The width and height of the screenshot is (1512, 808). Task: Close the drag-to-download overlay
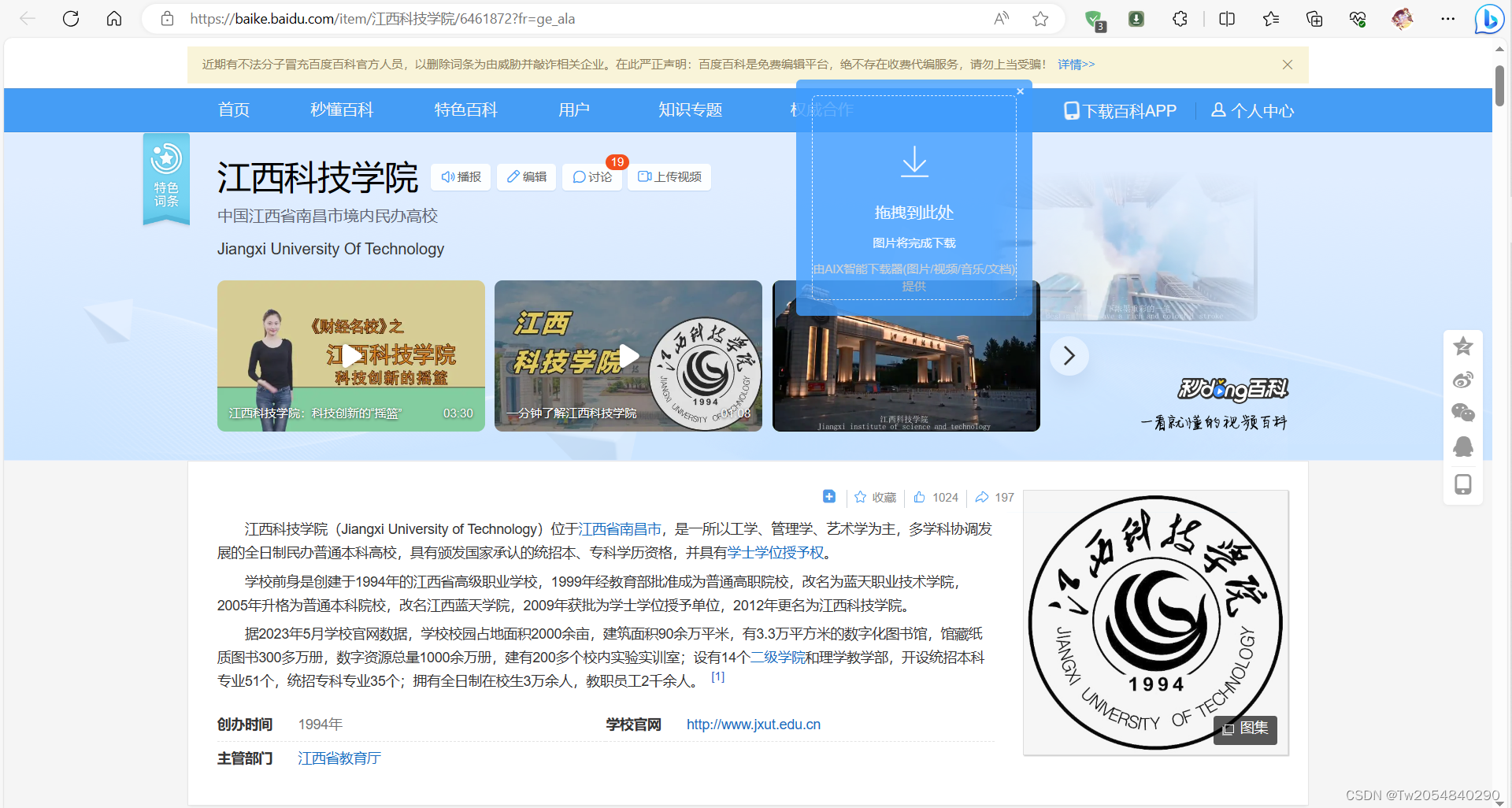[1020, 91]
